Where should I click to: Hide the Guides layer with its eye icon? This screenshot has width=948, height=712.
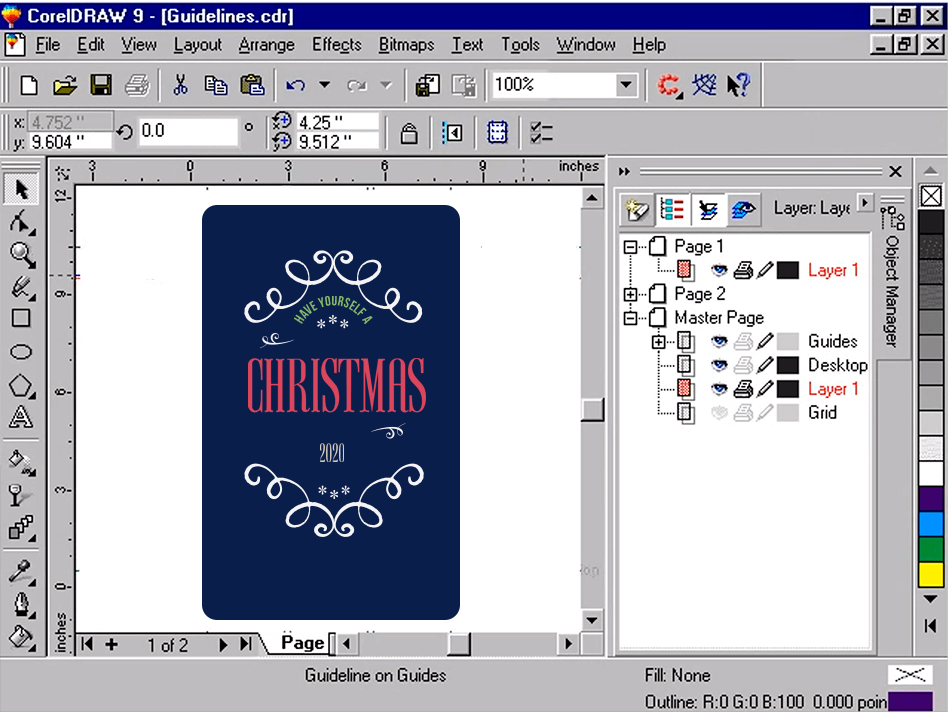tap(721, 342)
